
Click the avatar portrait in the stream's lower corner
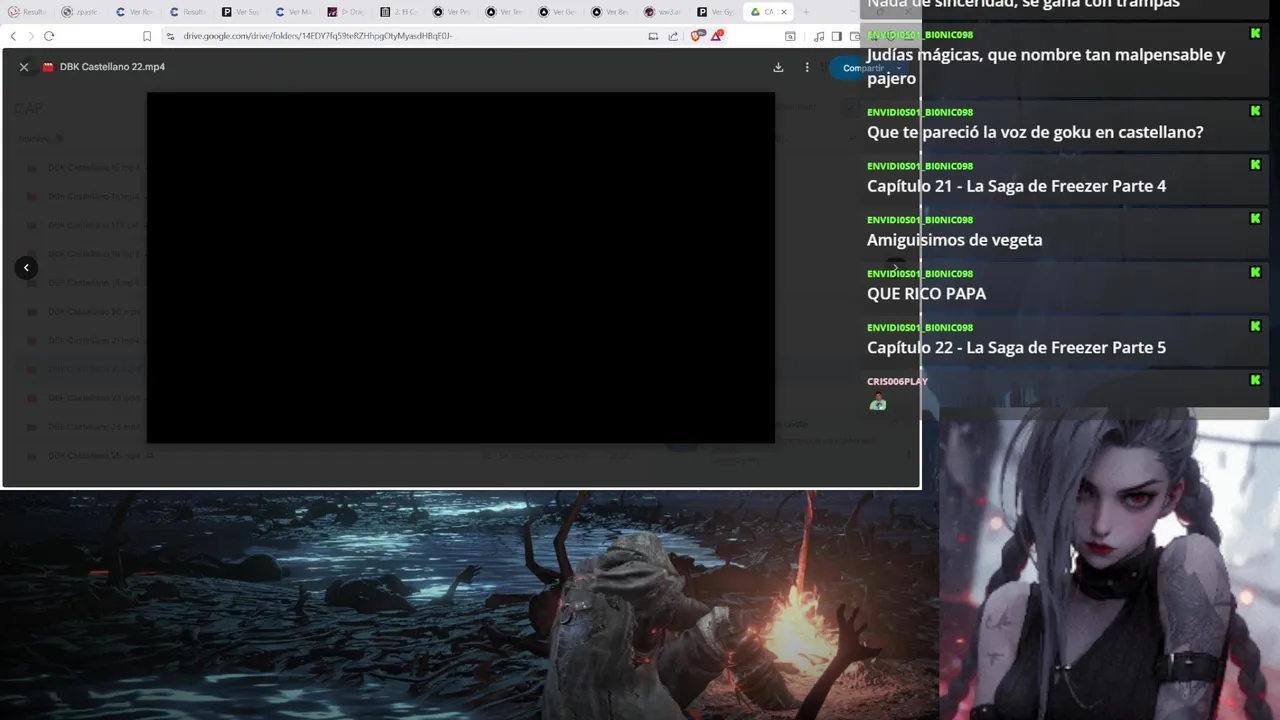(1109, 564)
